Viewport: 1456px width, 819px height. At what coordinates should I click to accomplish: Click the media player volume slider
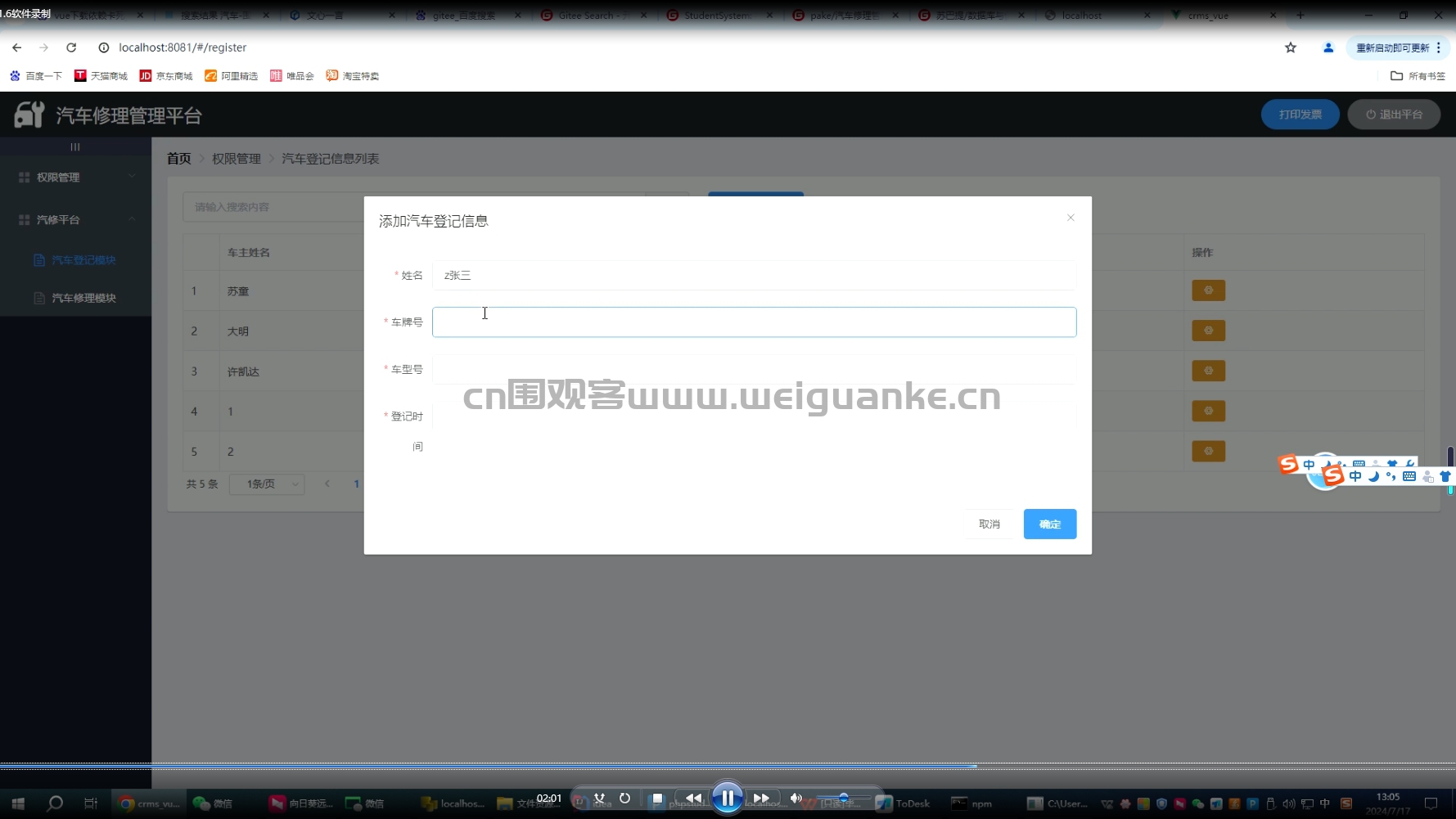tap(843, 798)
